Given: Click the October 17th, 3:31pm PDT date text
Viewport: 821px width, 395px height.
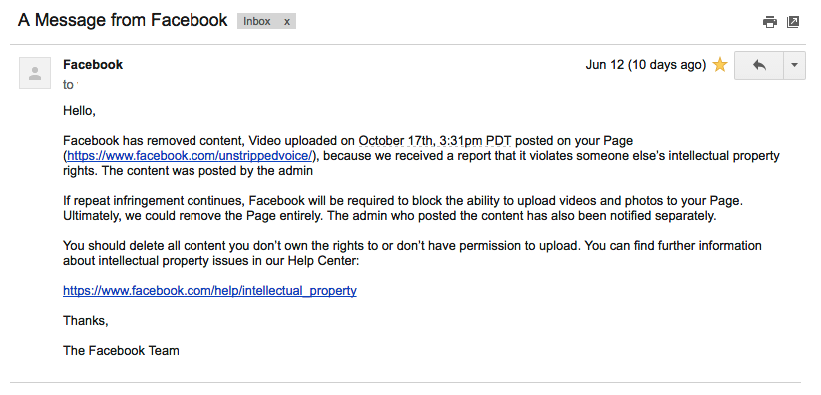Looking at the screenshot, I should pyautogui.click(x=435, y=141).
